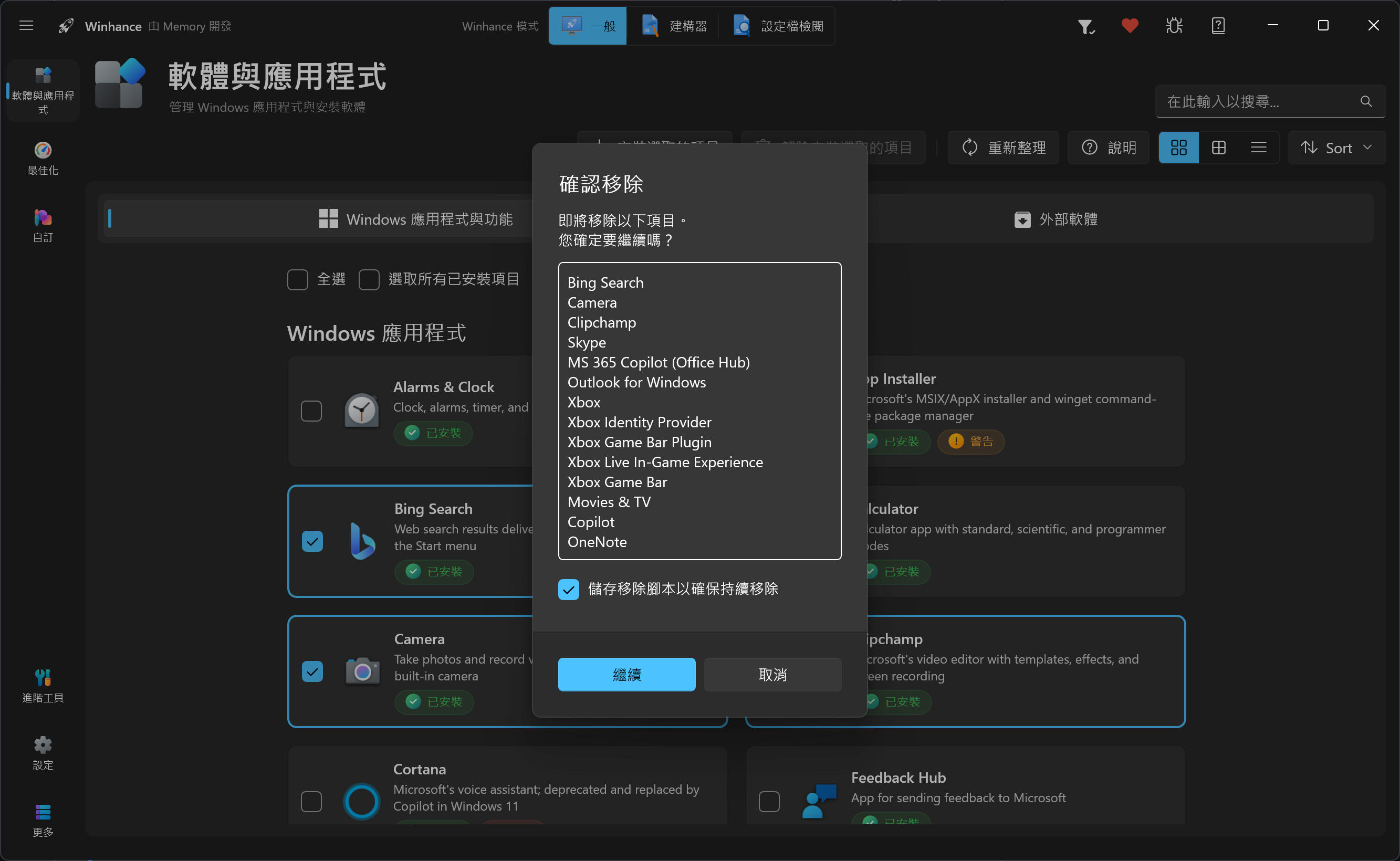The height and width of the screenshot is (861, 1400).
Task: Click 取消 to cancel removal
Action: pos(772,675)
